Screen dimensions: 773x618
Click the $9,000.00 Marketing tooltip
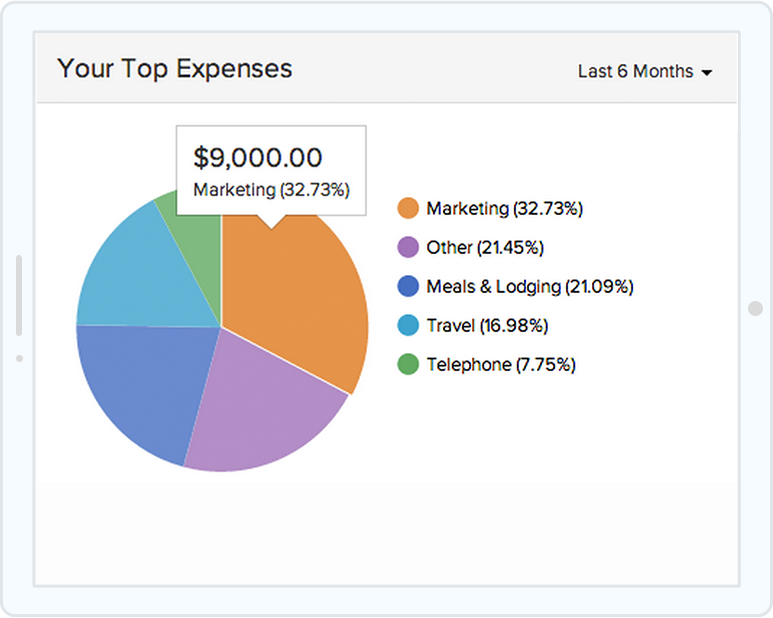270,170
